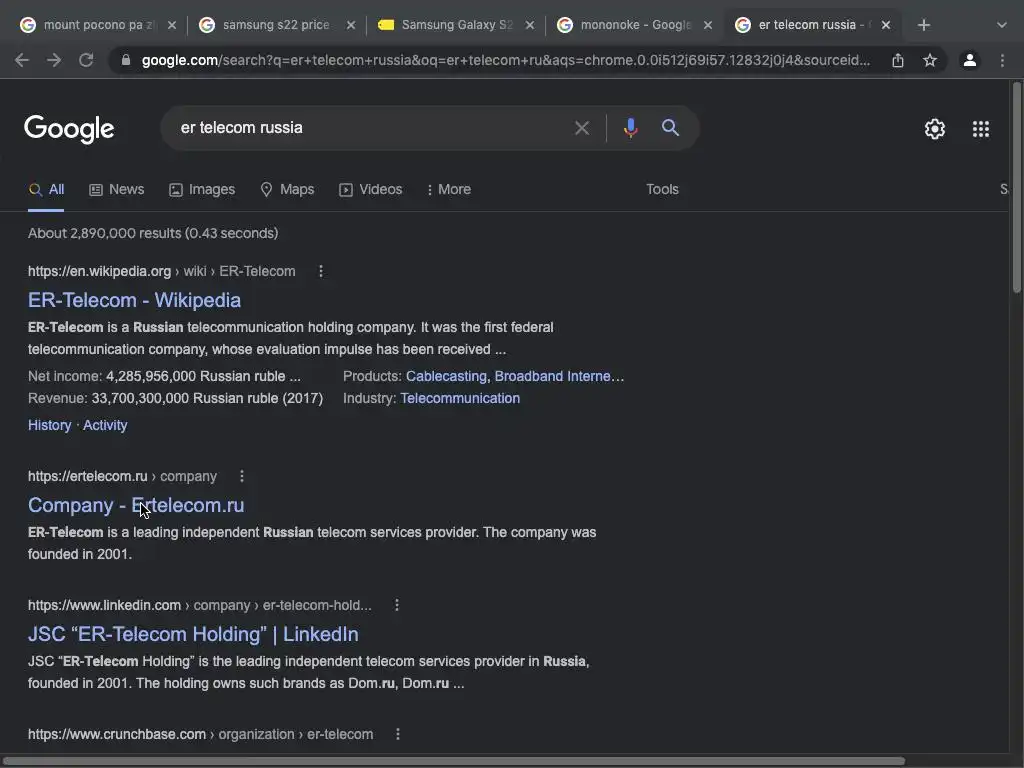Click the Google logo
The height and width of the screenshot is (768, 1024).
click(x=69, y=129)
